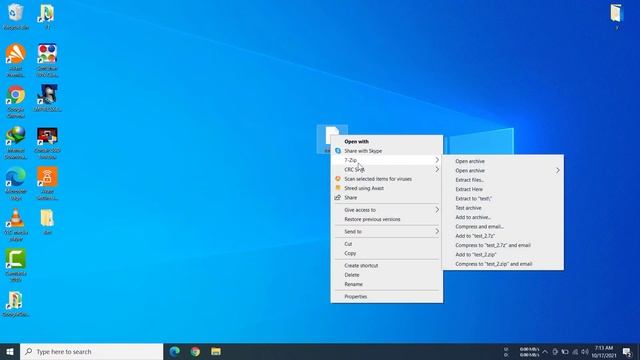Select the Google Chrome desktop shortcut

pos(16,101)
